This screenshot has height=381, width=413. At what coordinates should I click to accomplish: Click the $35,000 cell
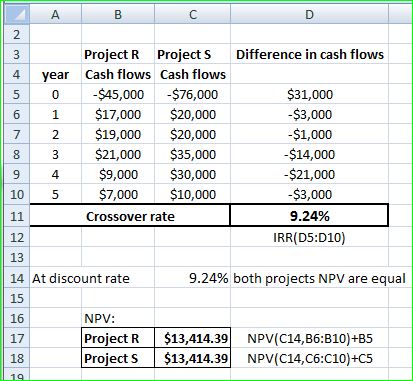193,154
